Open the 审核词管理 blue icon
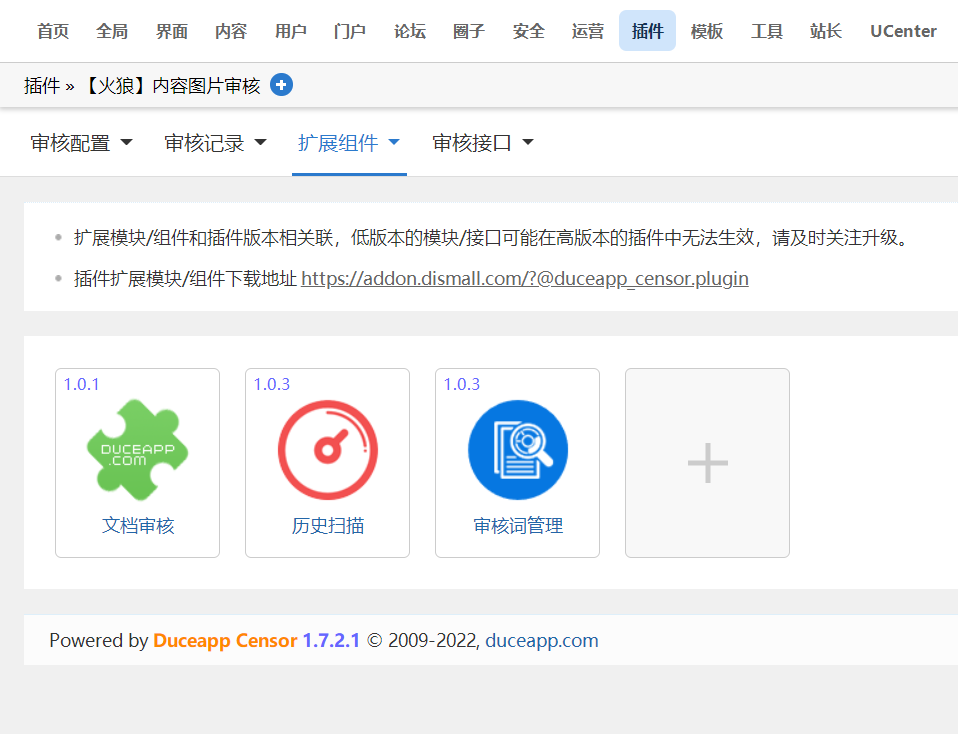The height and width of the screenshot is (734, 958). (x=517, y=449)
